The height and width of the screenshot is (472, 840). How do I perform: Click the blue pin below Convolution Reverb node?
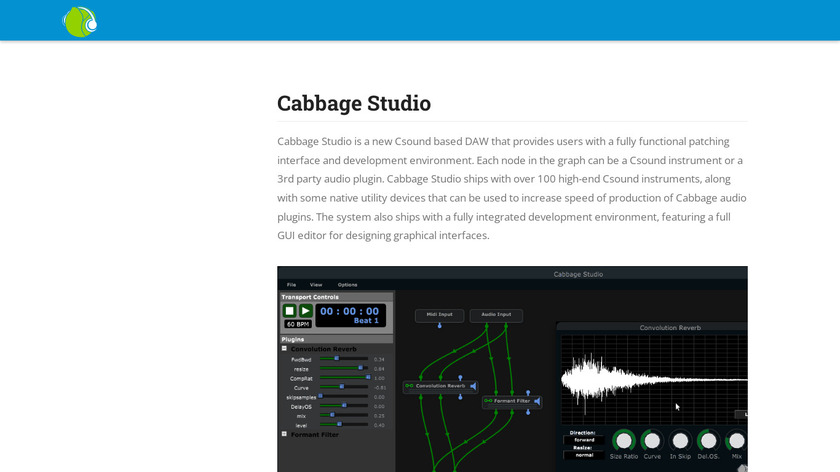click(460, 397)
